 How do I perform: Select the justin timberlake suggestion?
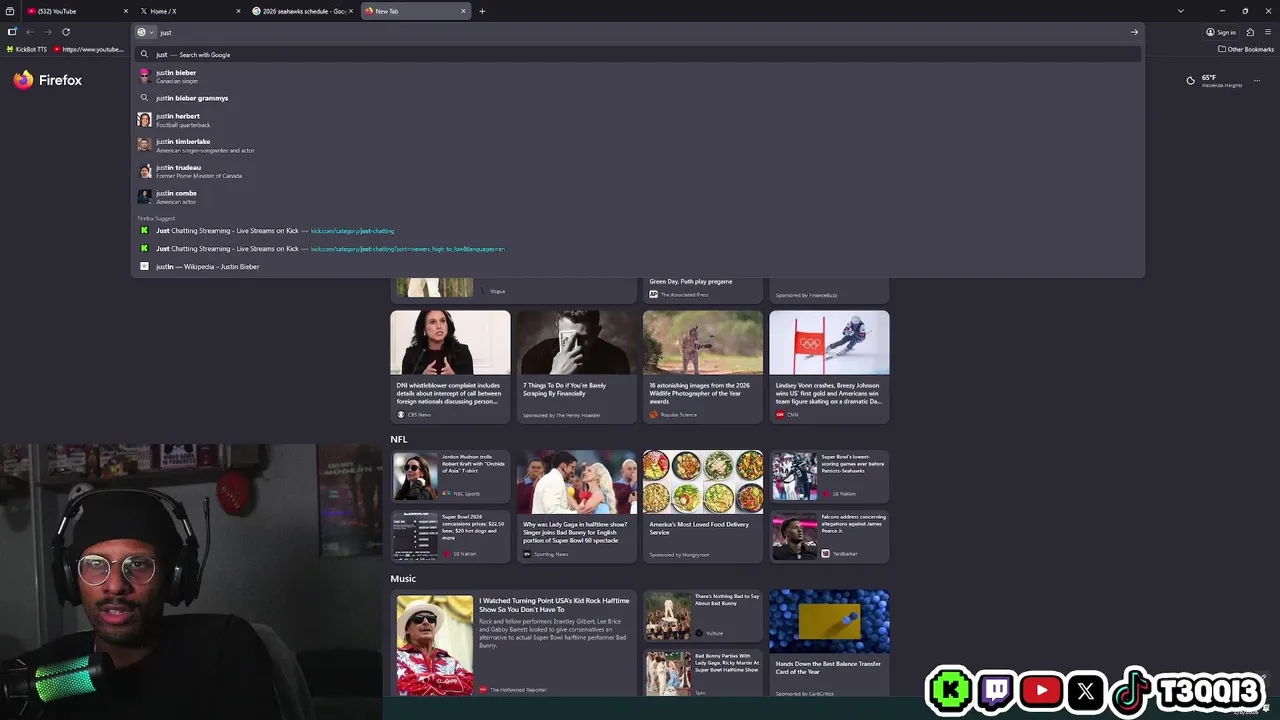pyautogui.click(x=638, y=146)
